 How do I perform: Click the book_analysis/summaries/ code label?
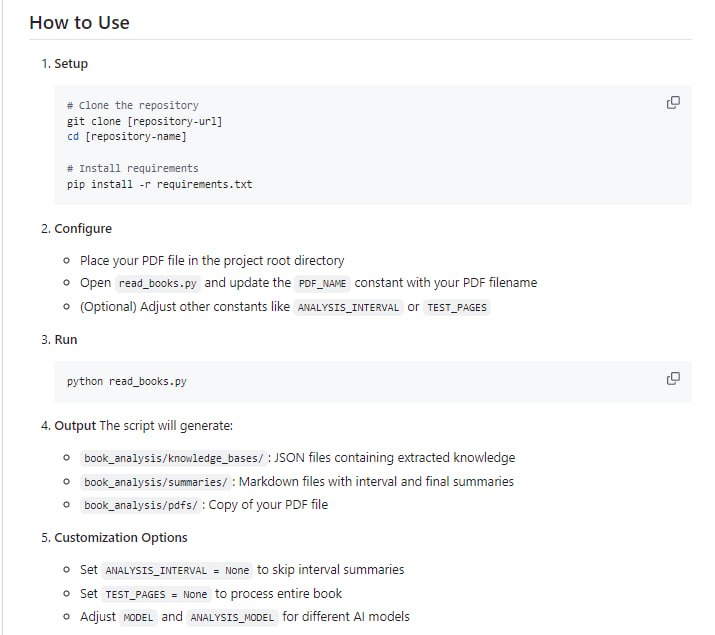click(x=155, y=482)
